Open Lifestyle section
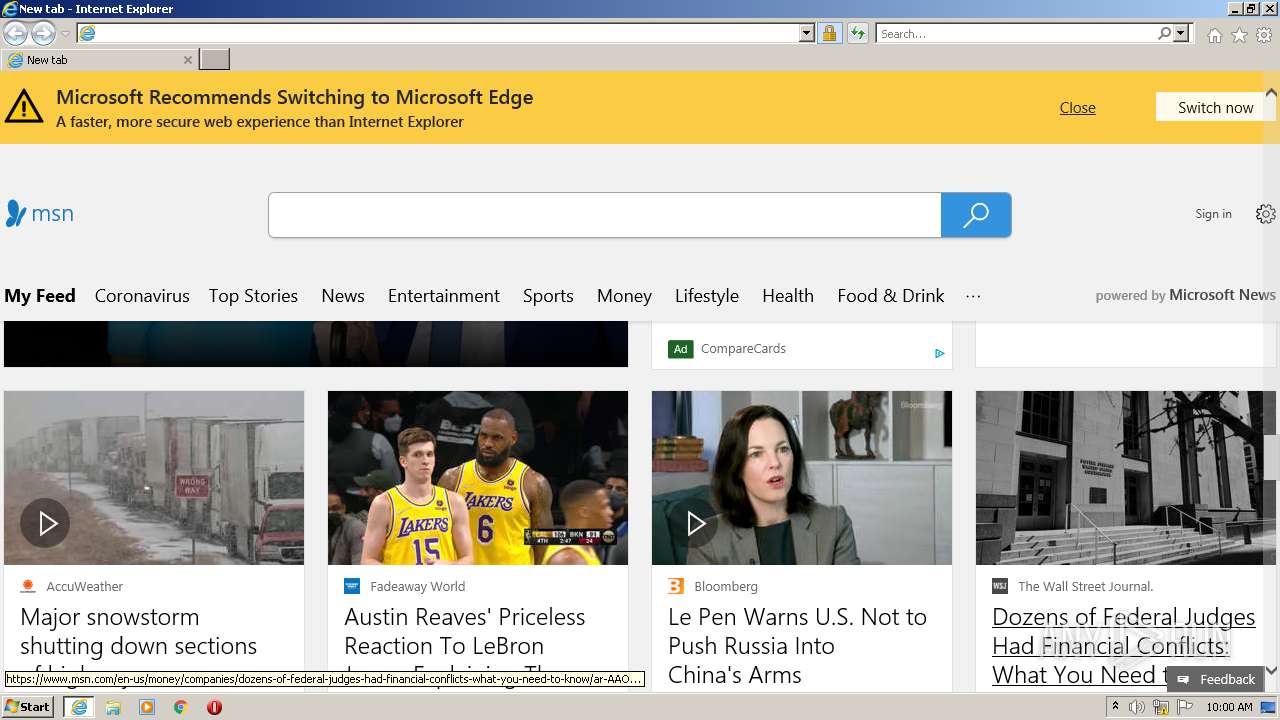This screenshot has height=720, width=1280. (707, 296)
